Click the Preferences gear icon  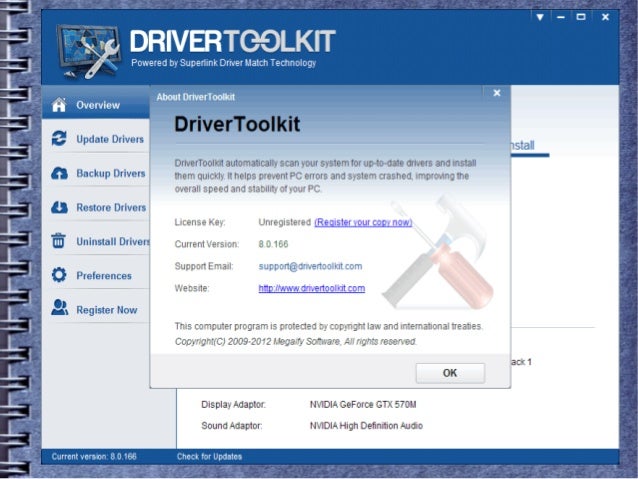[x=59, y=275]
